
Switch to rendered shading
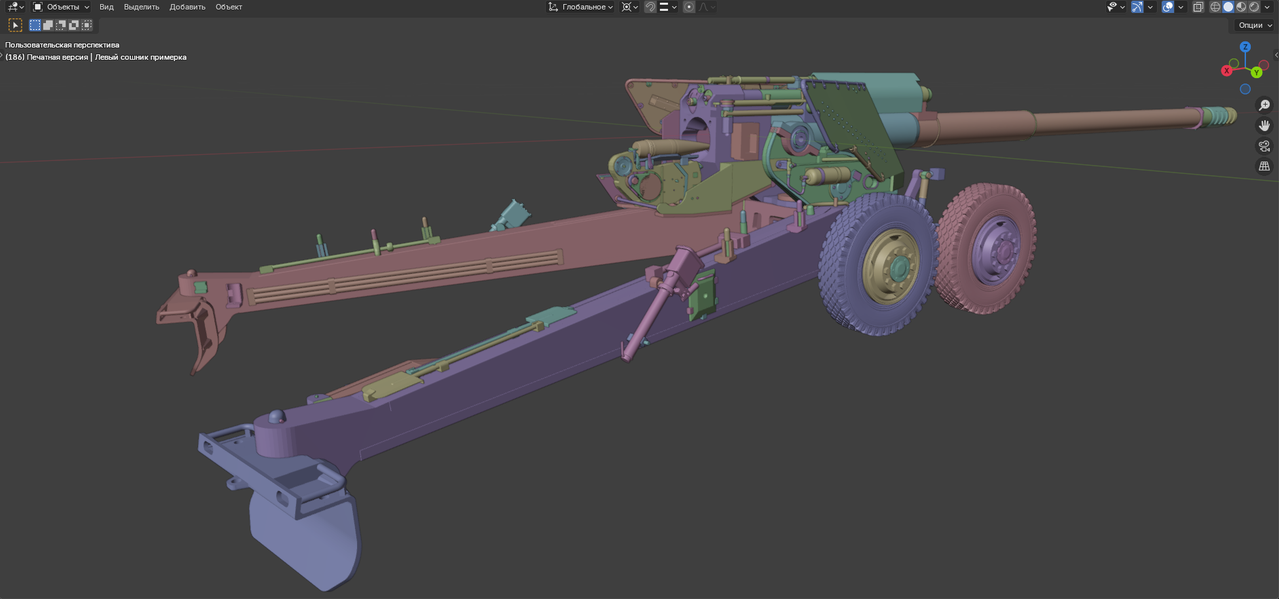[1254, 7]
